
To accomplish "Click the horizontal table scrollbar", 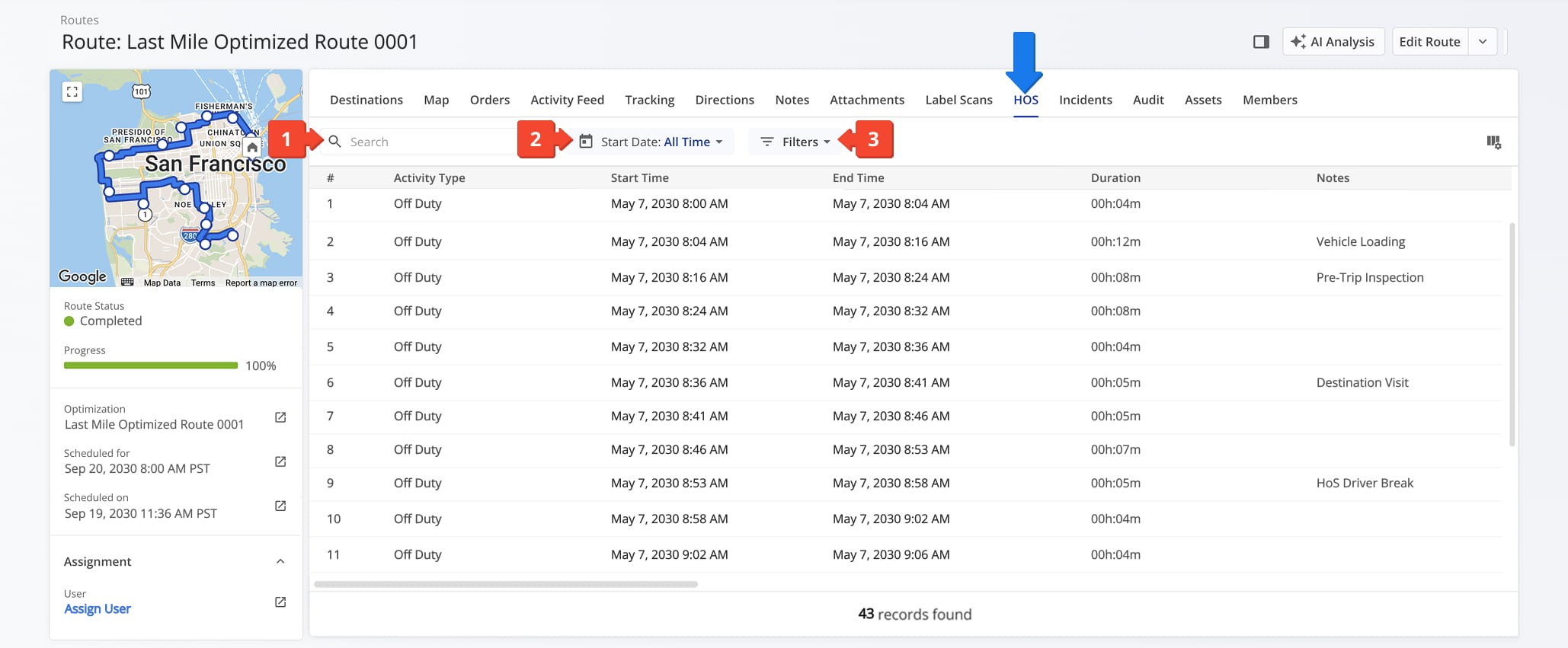I will (506, 584).
